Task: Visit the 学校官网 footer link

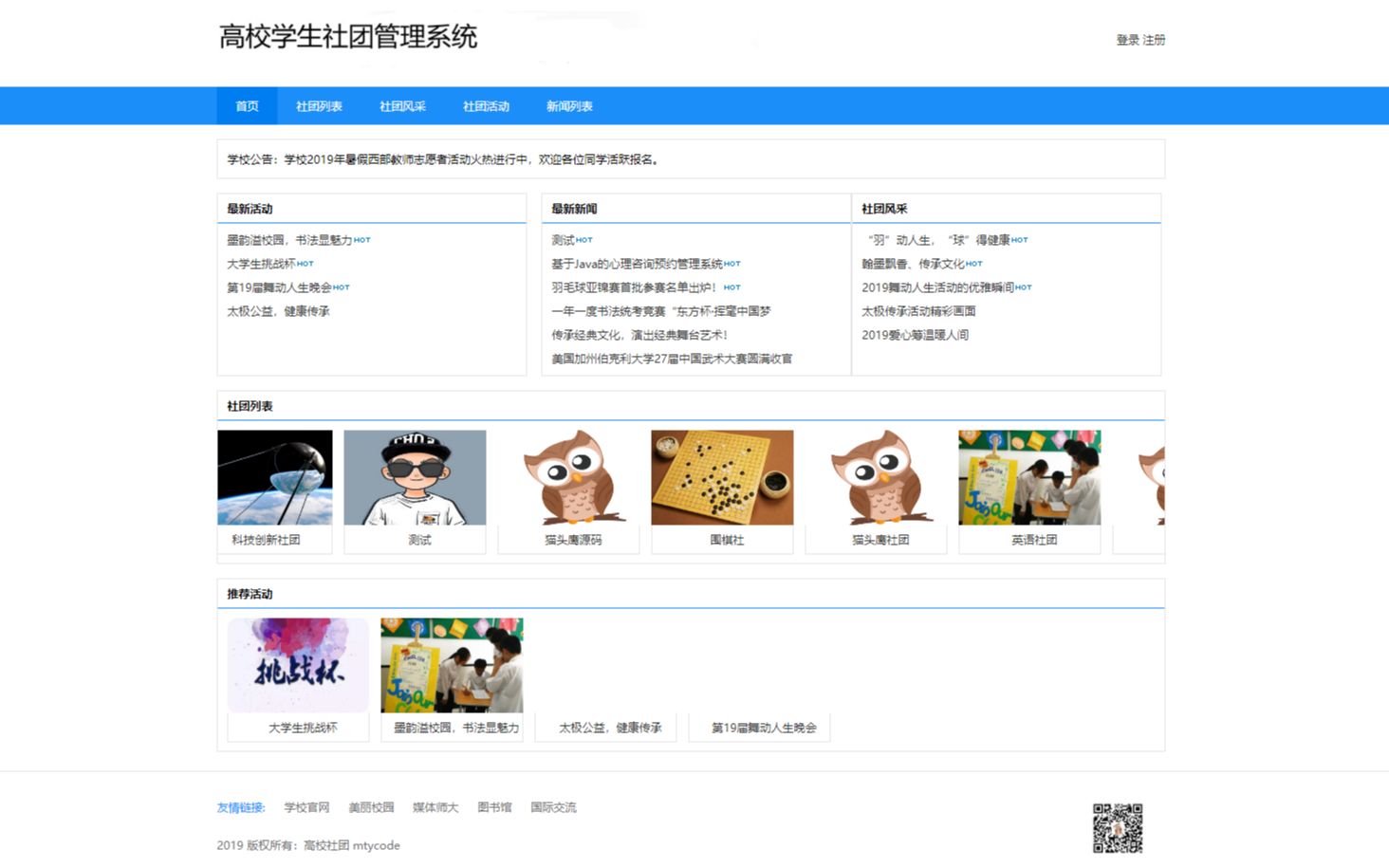Action: pyautogui.click(x=306, y=806)
